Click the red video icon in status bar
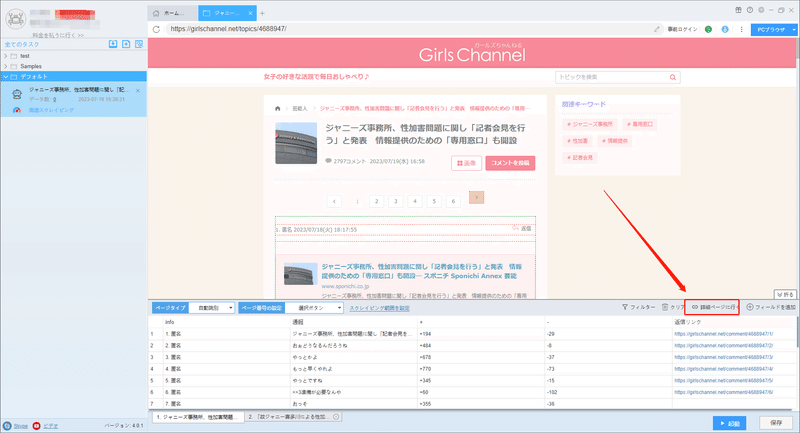Viewport: 800px width, 433px height. point(36,426)
